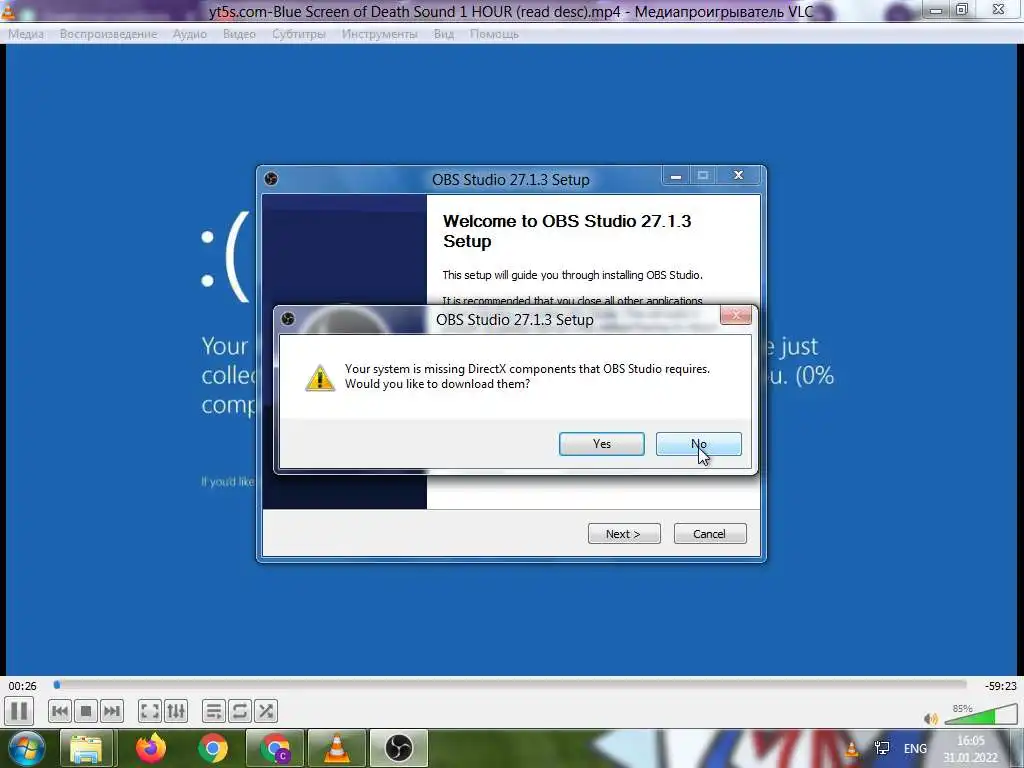Launch Firefox from the taskbar

pos(151,748)
